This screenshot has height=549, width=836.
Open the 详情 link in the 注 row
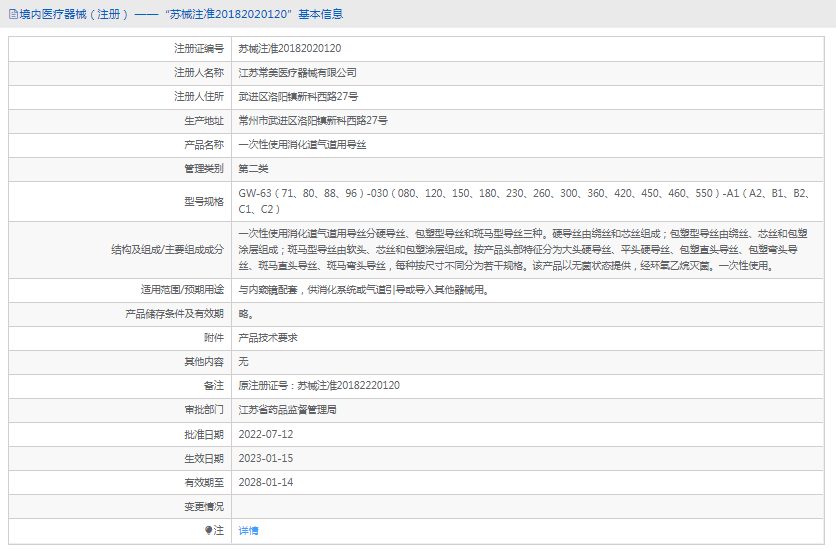click(248, 530)
